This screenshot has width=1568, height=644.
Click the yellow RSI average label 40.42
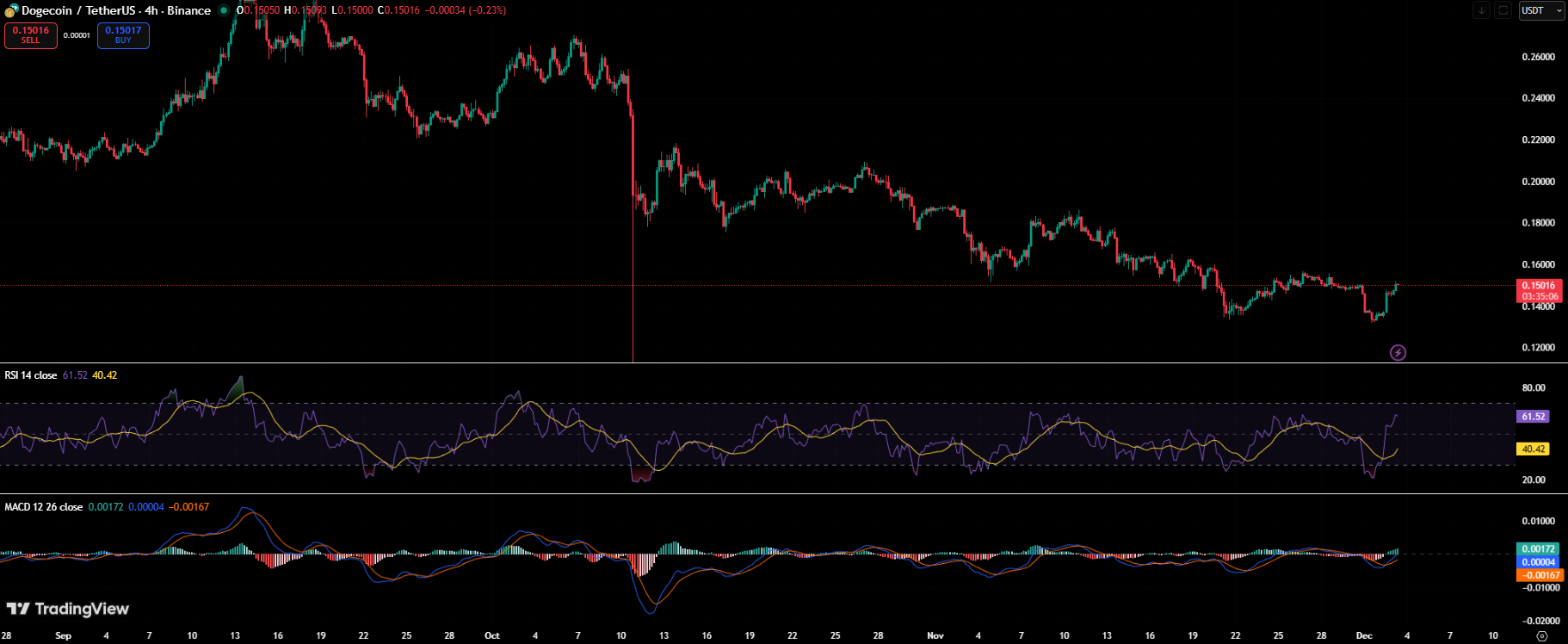point(1534,449)
